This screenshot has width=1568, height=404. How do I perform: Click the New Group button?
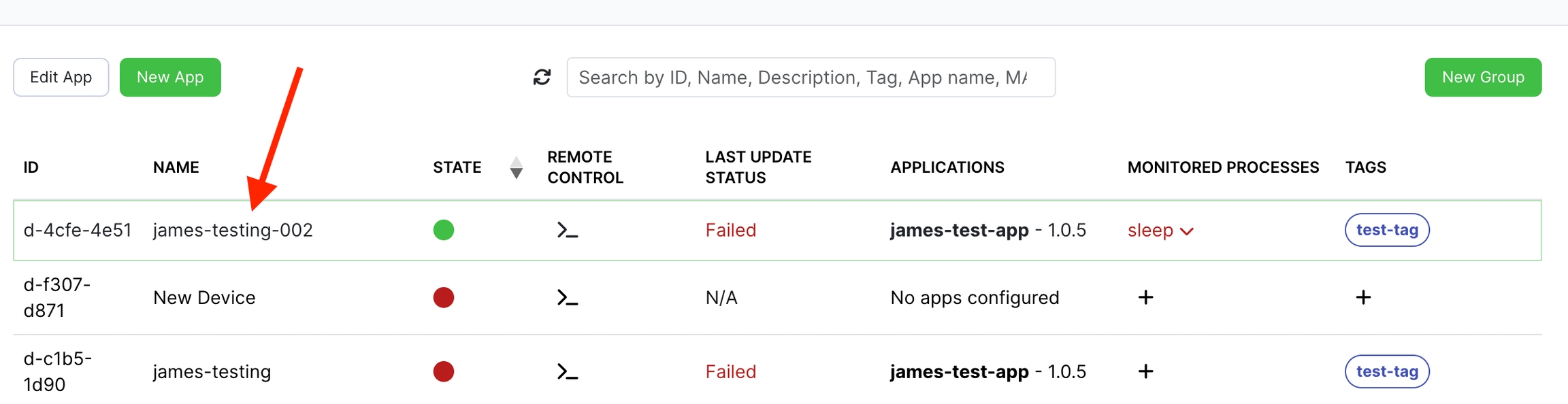(1483, 78)
